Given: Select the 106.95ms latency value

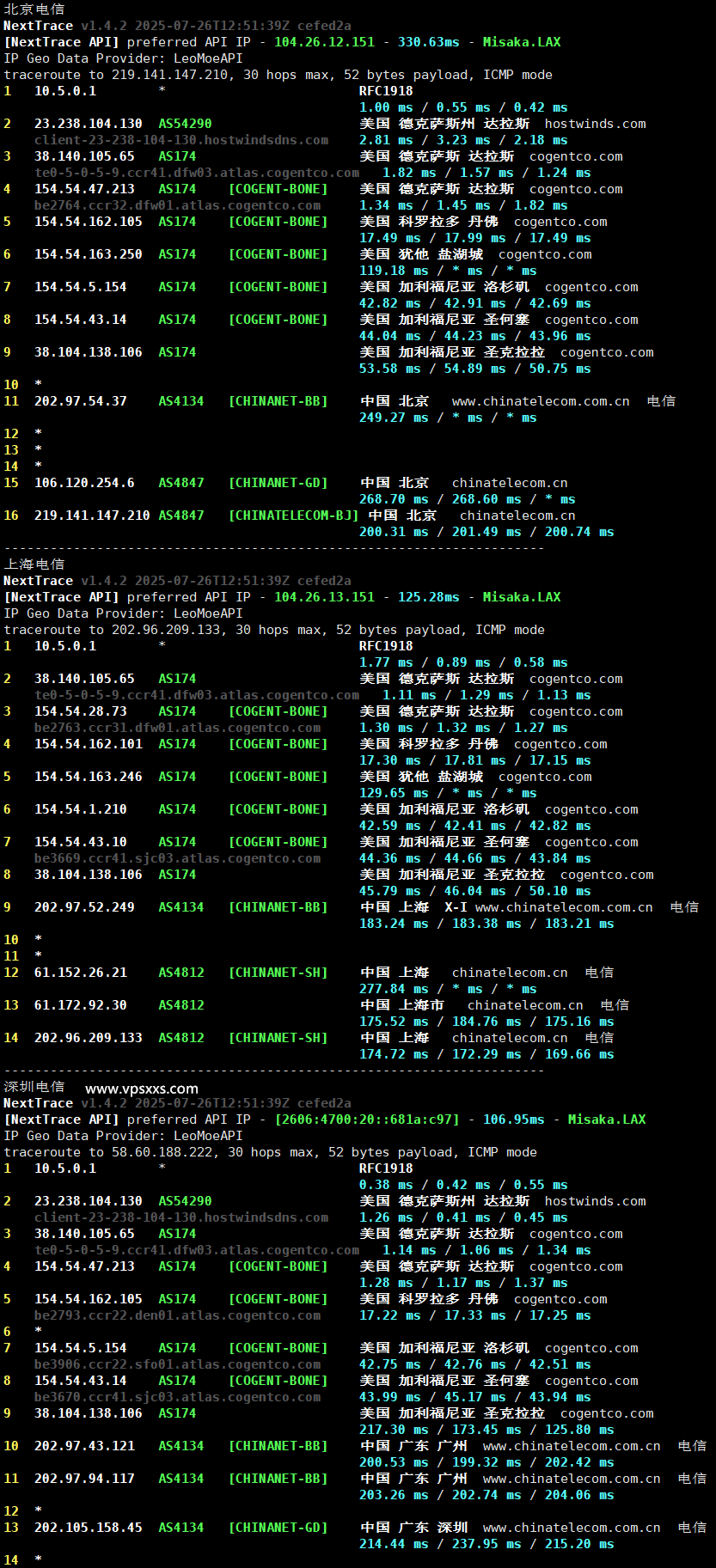Looking at the screenshot, I should (x=513, y=1120).
